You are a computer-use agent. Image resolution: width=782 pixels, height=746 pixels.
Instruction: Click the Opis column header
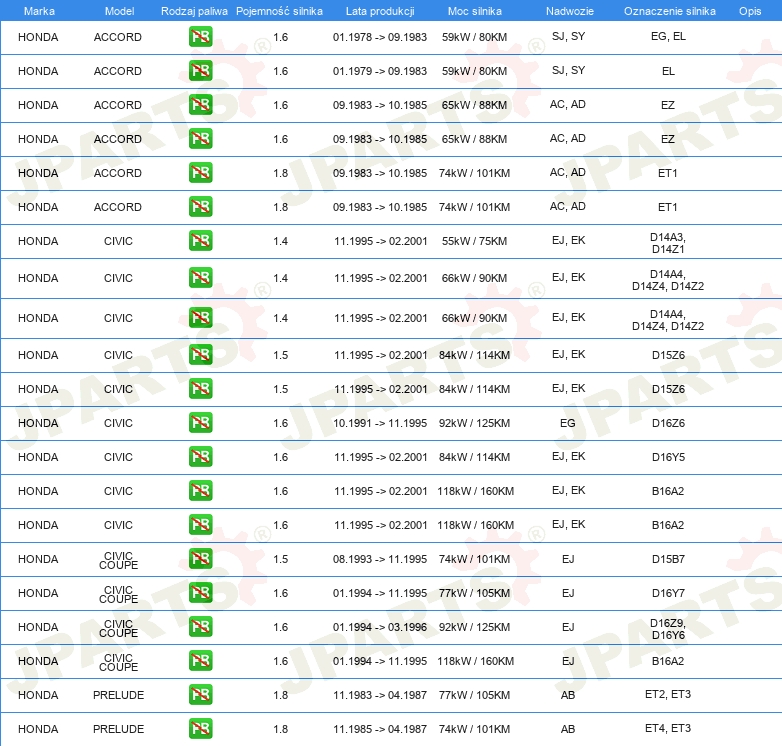[x=750, y=11]
